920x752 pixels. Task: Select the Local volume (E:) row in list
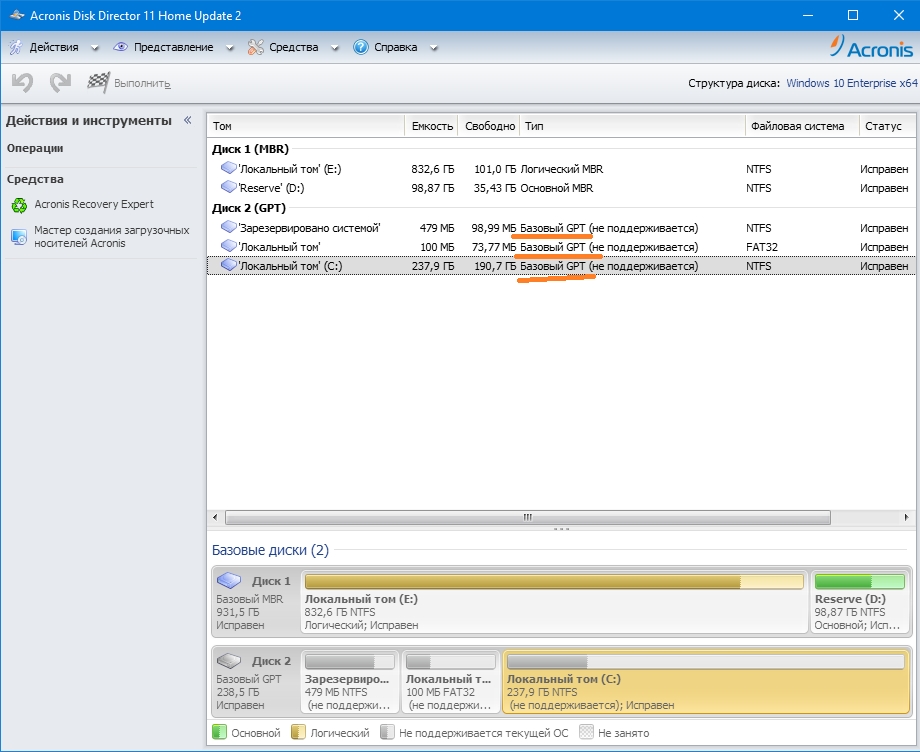pos(289,169)
